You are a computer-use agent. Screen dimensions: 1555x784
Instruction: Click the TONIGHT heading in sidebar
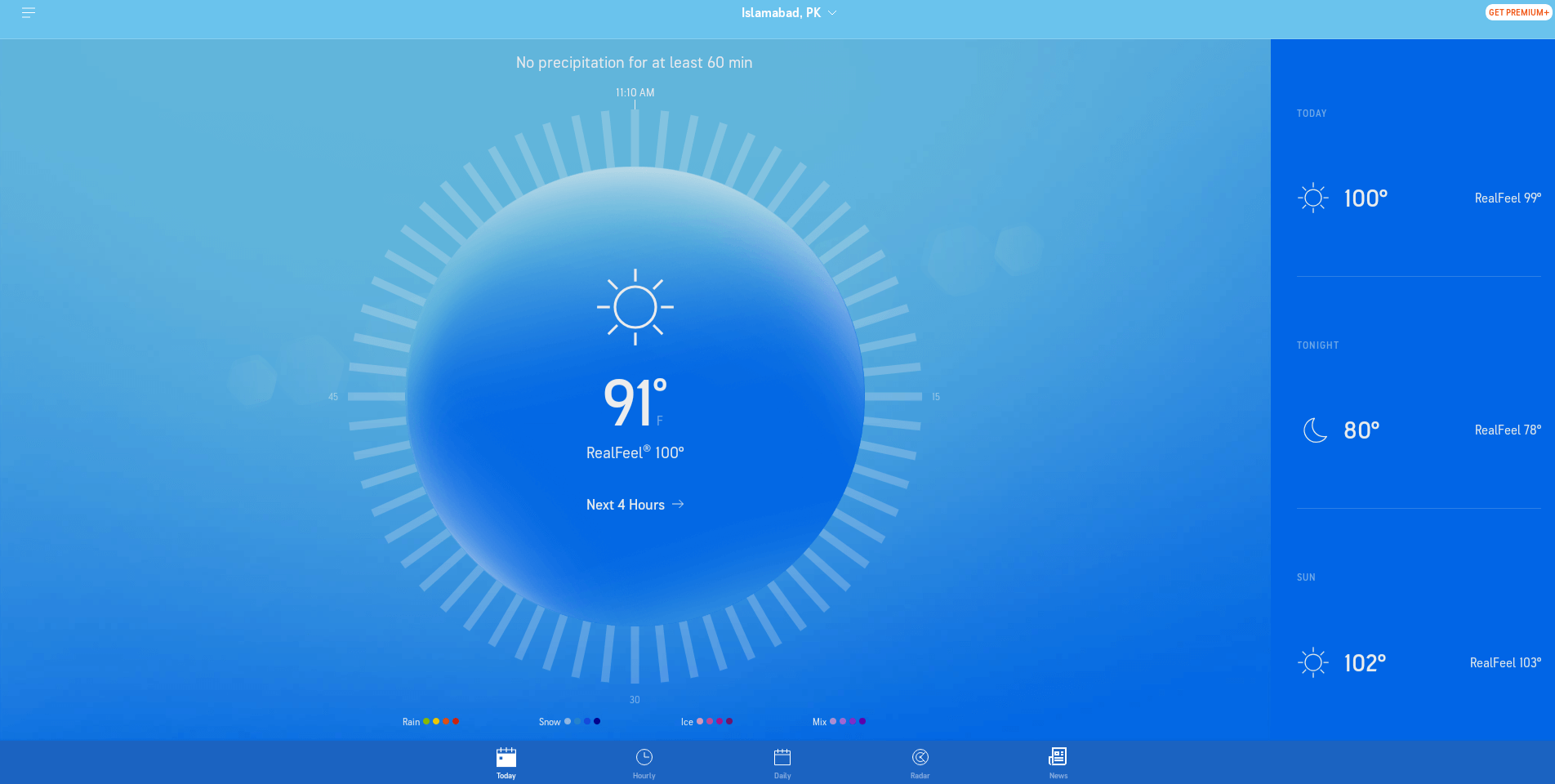click(1317, 345)
